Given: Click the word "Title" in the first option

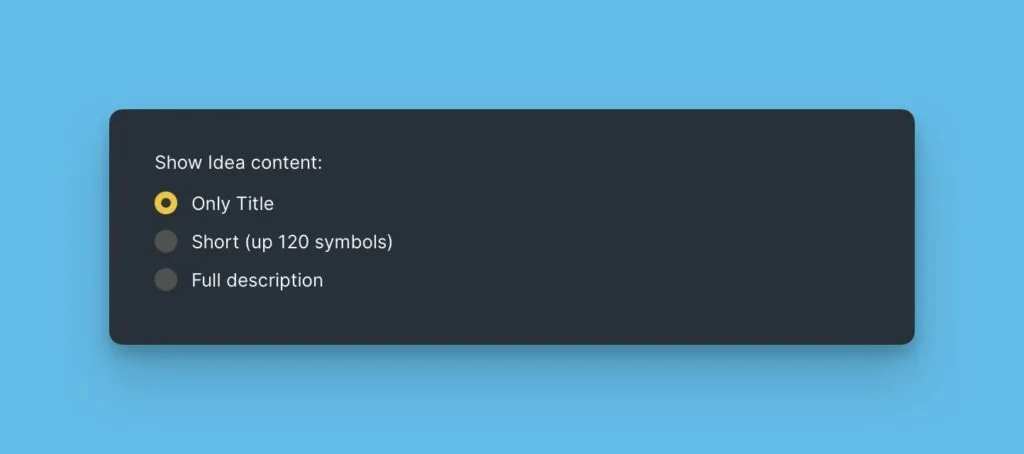Looking at the screenshot, I should (x=254, y=204).
